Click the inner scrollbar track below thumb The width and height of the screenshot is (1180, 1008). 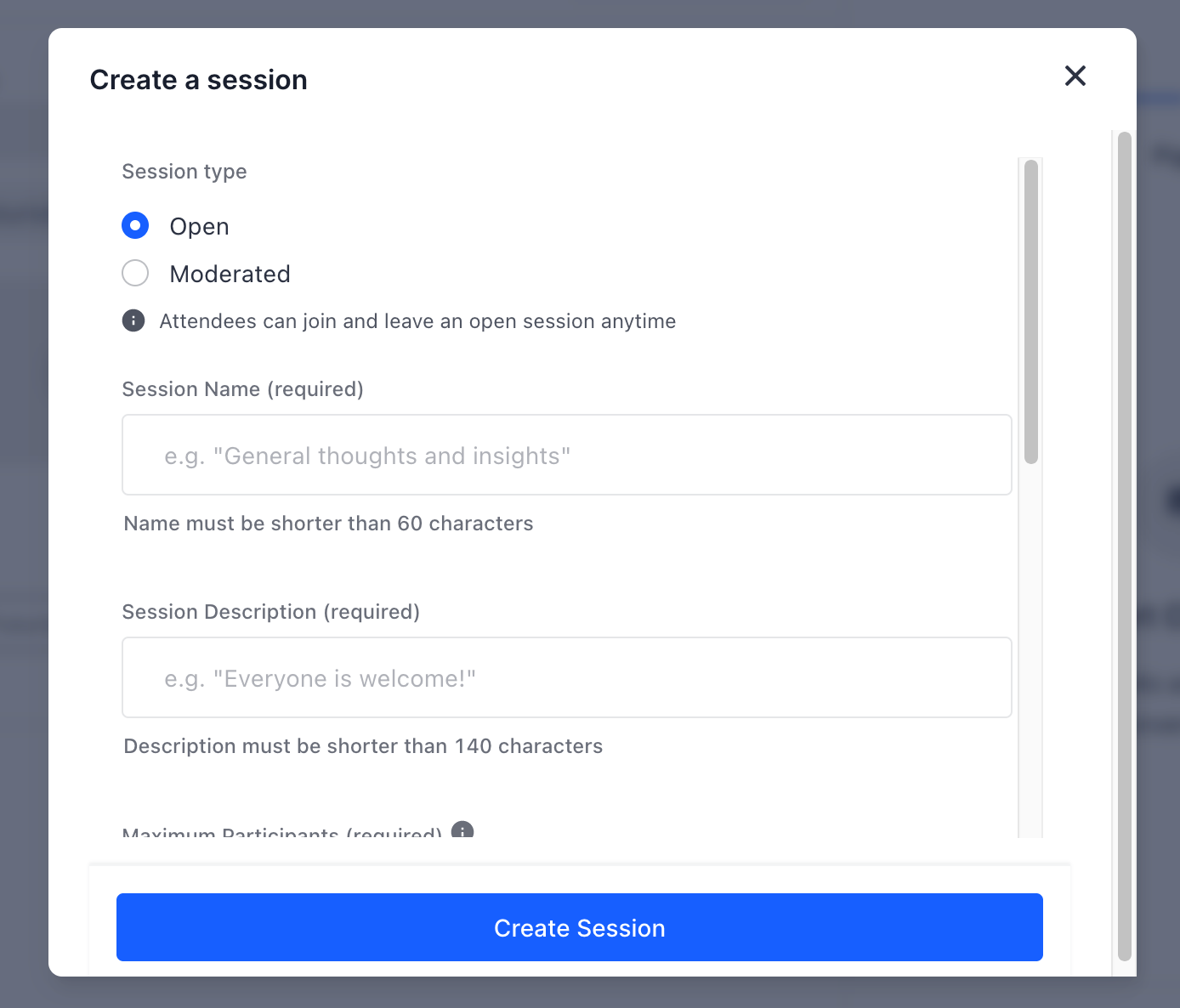pos(1031,650)
